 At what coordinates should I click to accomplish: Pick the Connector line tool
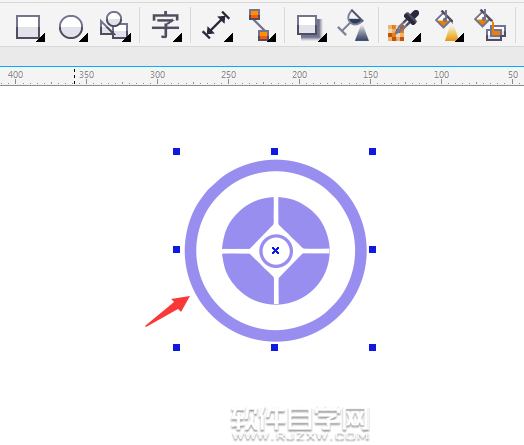pos(260,25)
